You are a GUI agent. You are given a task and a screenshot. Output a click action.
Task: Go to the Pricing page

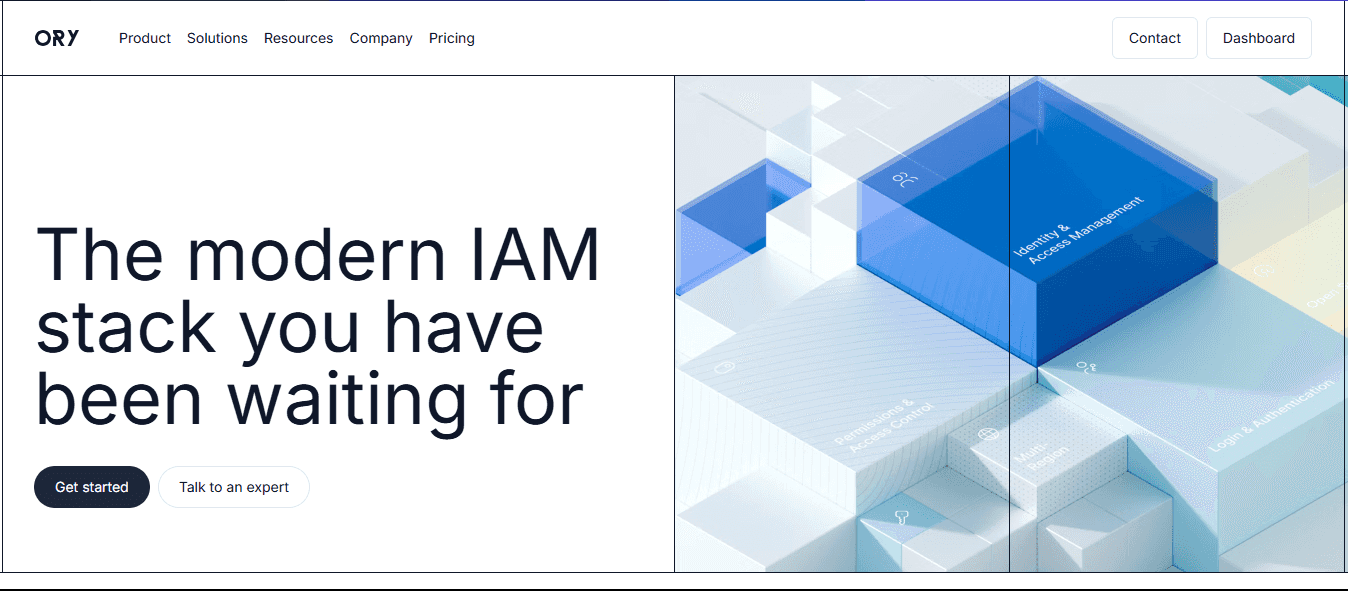pyautogui.click(x=452, y=38)
